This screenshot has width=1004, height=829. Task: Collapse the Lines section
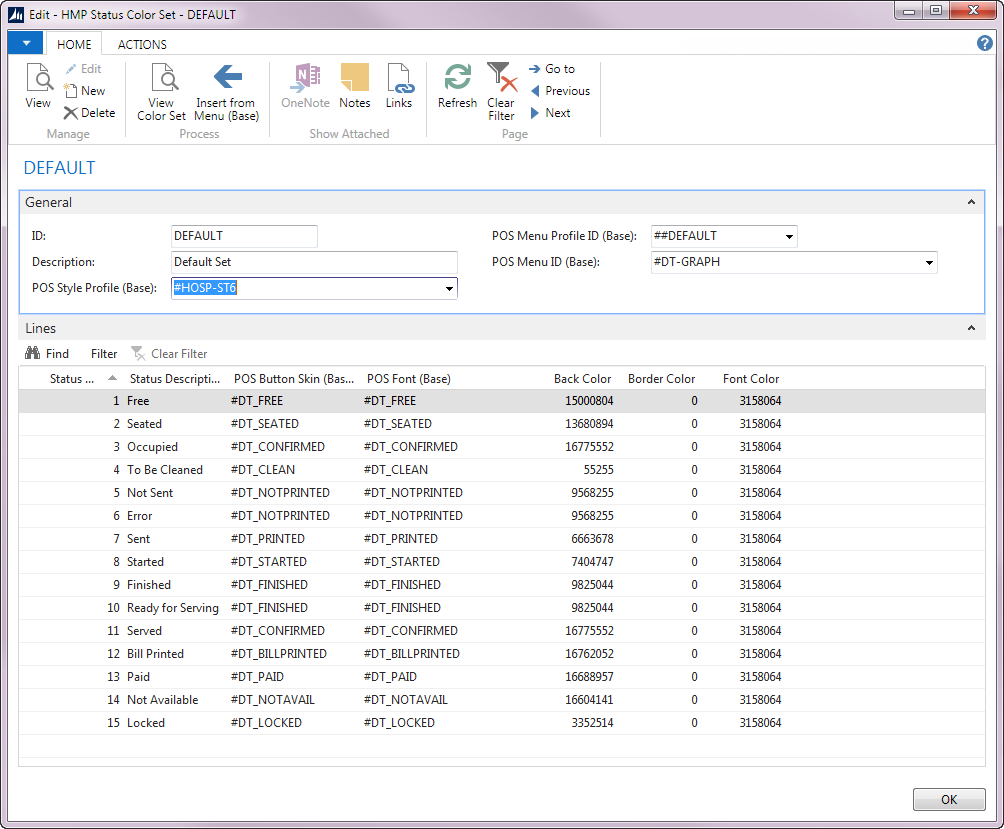click(x=970, y=328)
